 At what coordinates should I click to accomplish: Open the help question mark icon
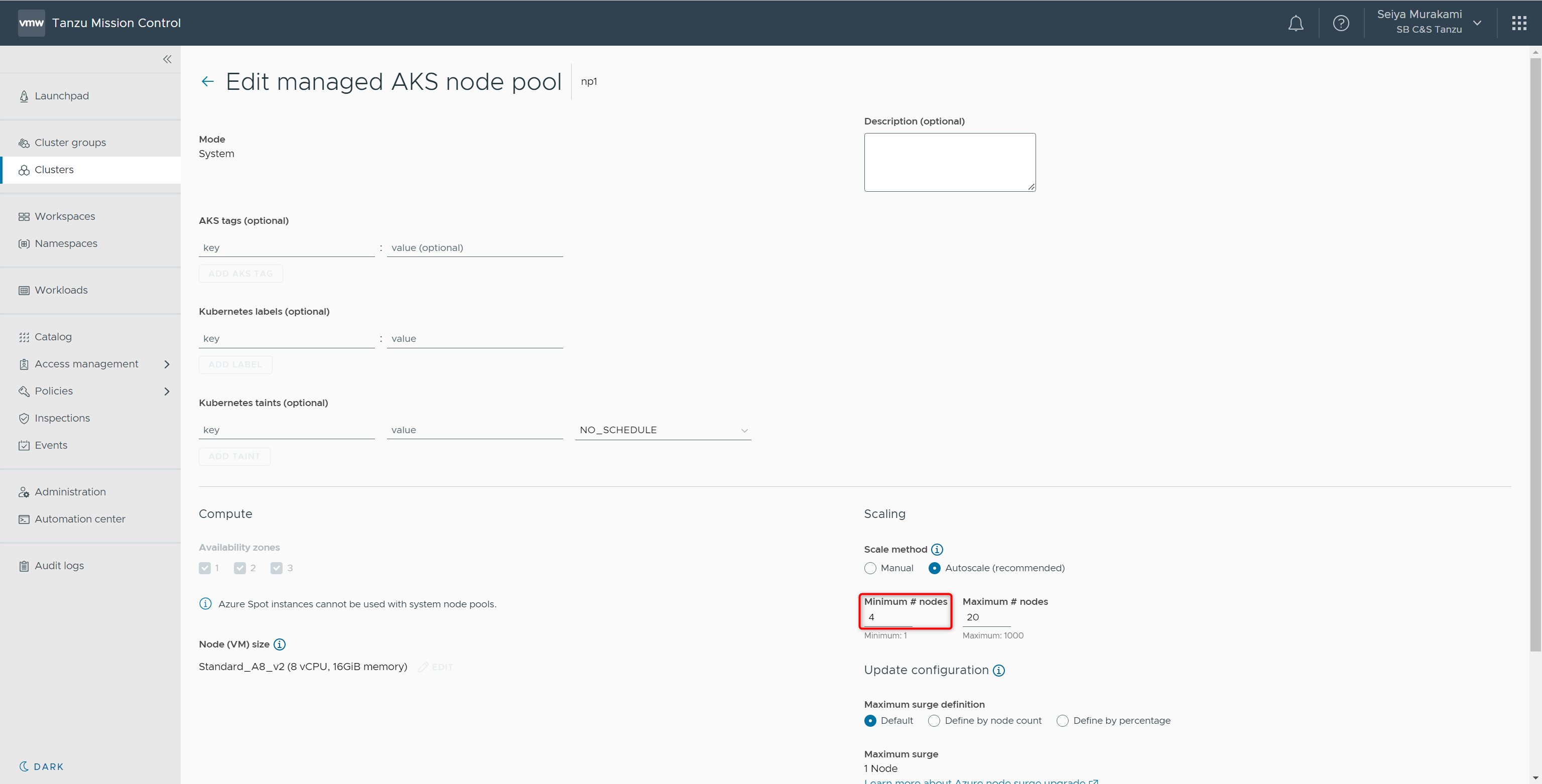click(1341, 24)
